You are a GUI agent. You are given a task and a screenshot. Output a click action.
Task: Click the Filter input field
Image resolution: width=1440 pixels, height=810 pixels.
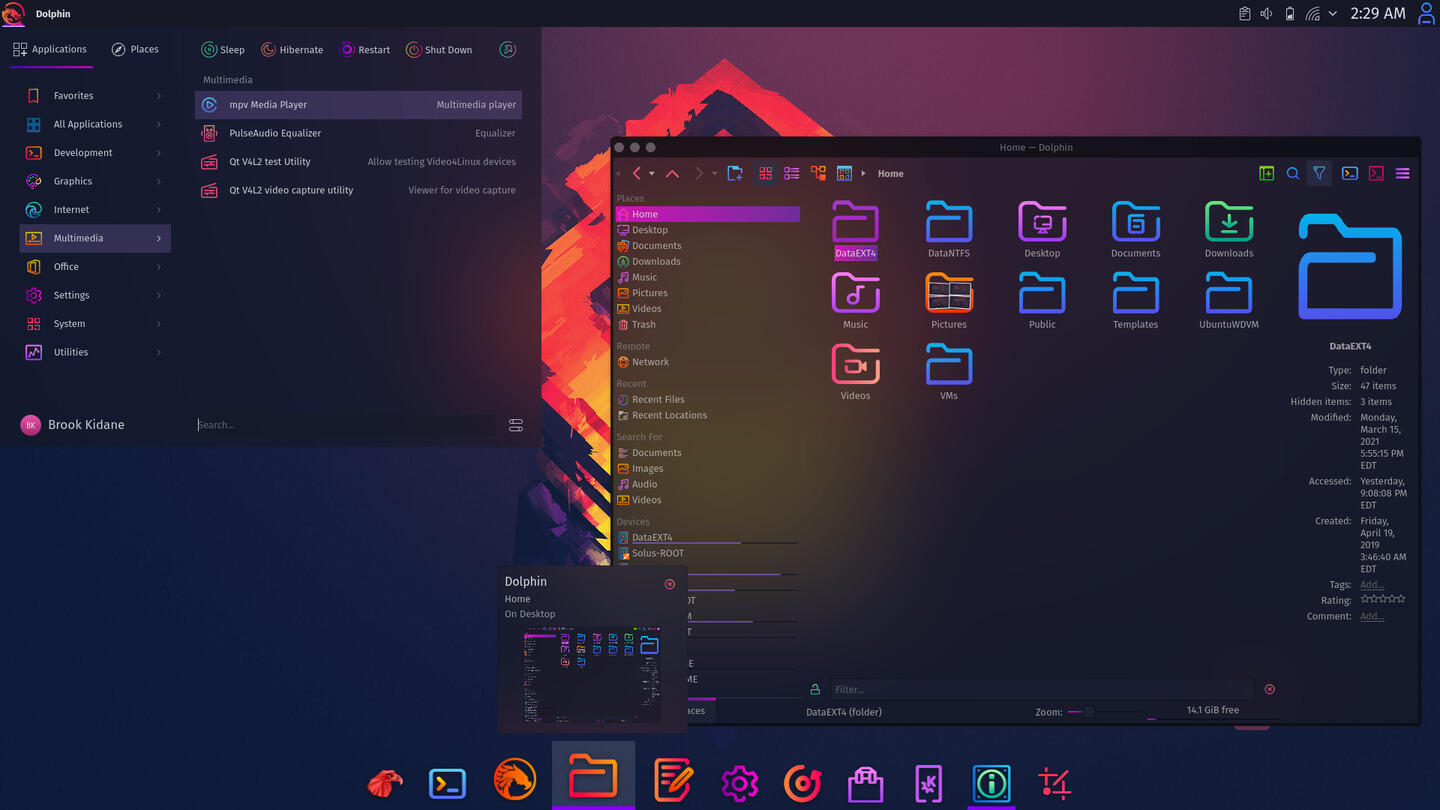(x=1041, y=689)
